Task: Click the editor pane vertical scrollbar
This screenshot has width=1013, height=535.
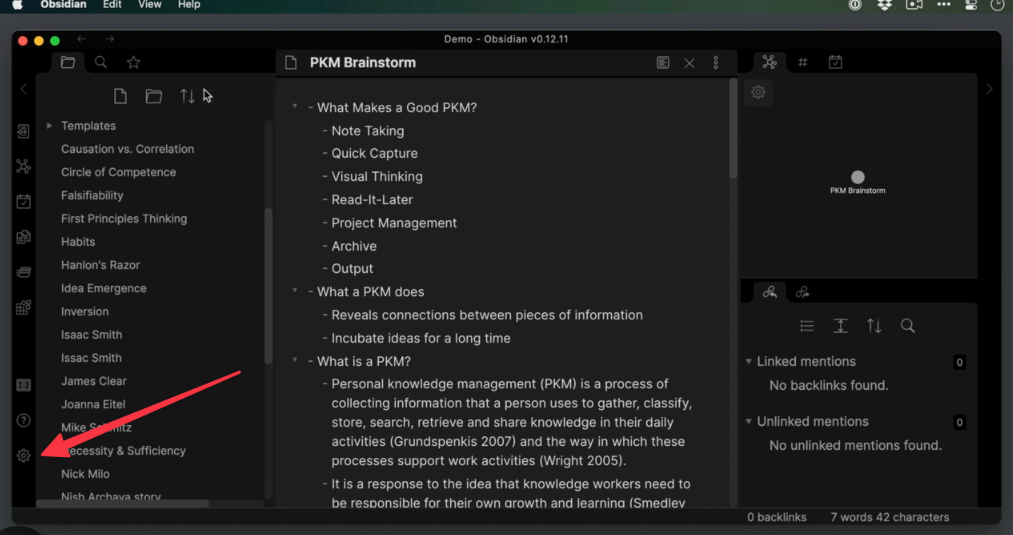Action: click(733, 129)
